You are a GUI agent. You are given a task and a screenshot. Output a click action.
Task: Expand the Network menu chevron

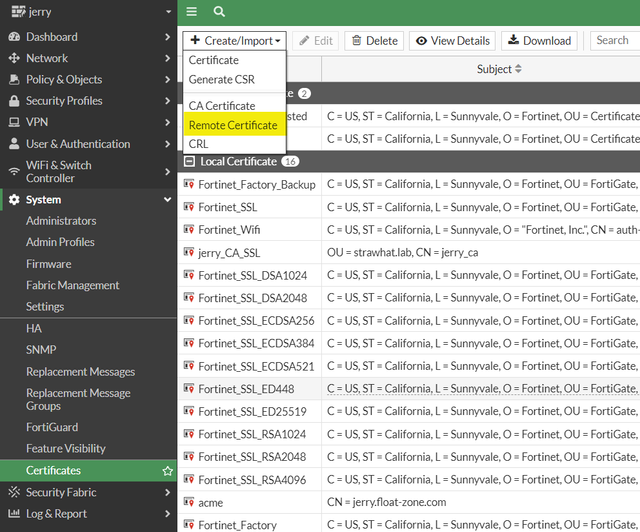167,58
